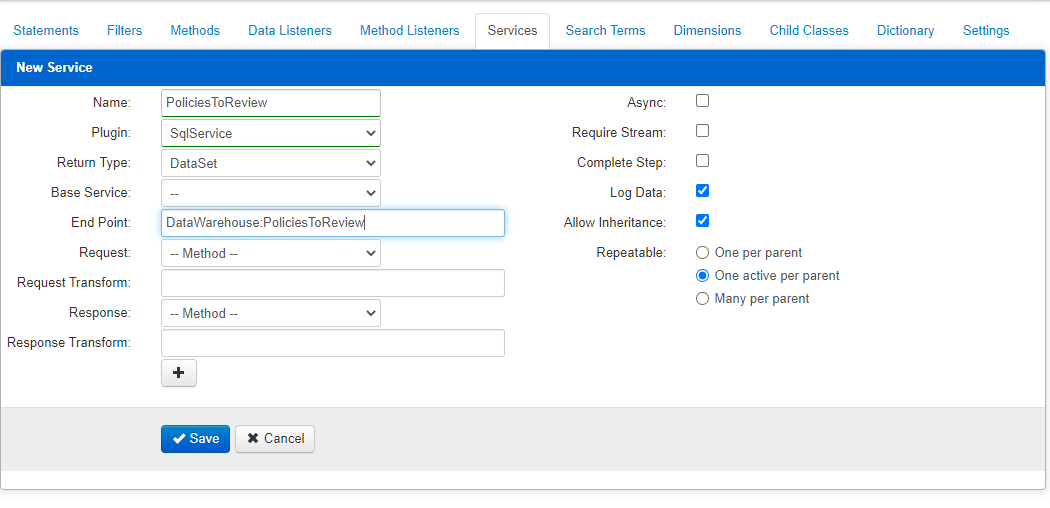The height and width of the screenshot is (508, 1050).
Task: Click the End Point label
Action: [x=101, y=223]
